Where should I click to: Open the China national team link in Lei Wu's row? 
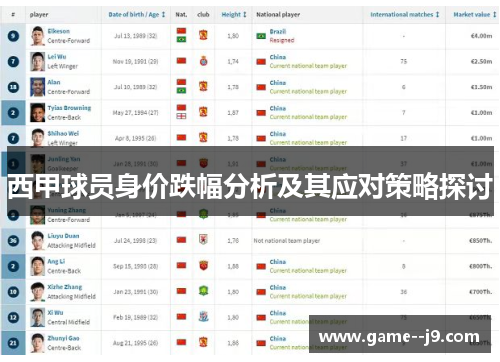click(x=278, y=57)
